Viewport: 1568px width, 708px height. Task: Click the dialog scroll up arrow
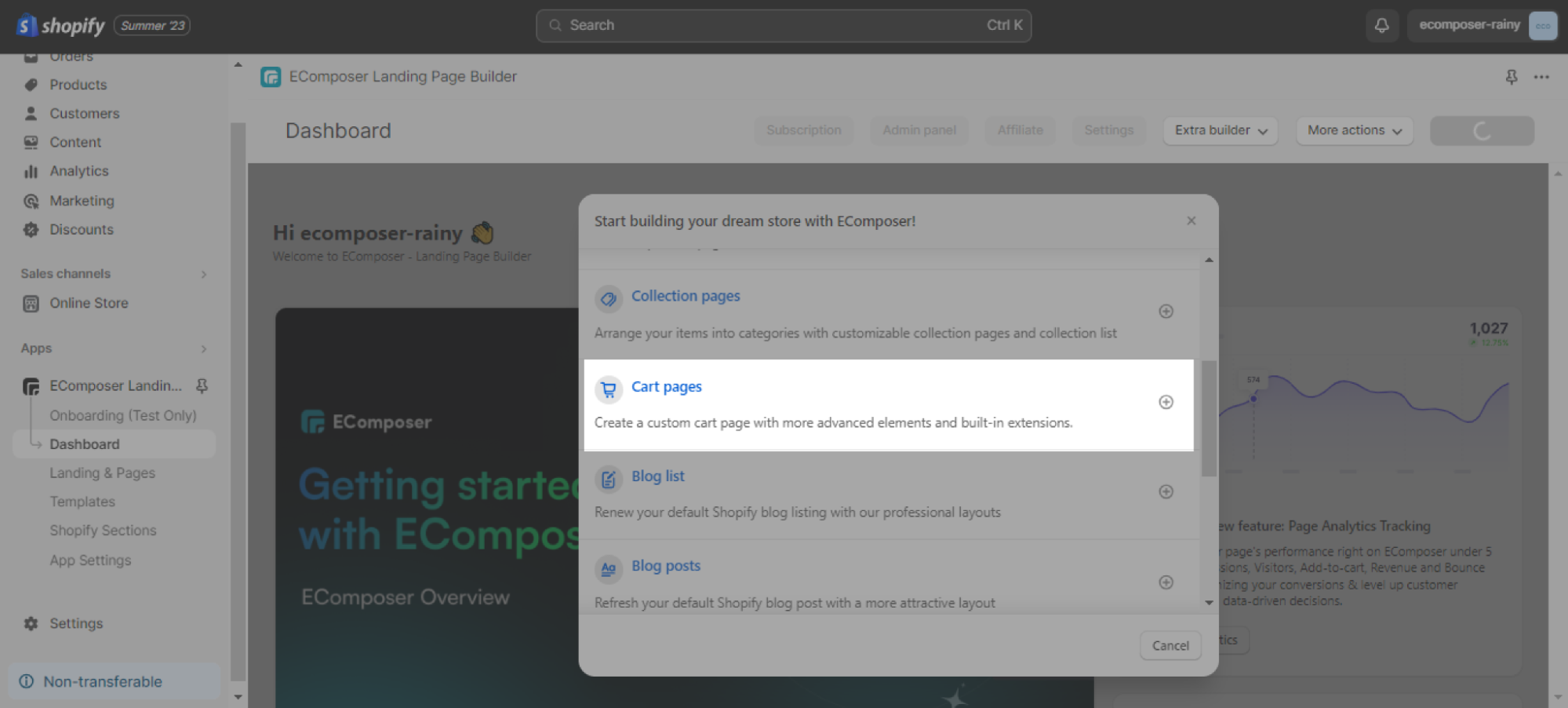[x=1209, y=260]
